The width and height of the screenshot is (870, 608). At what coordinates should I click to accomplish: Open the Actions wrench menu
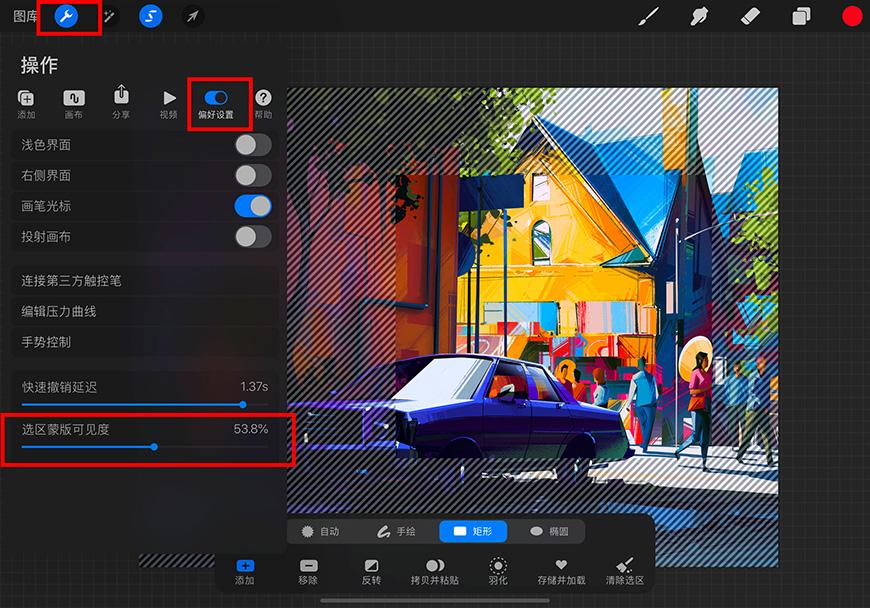click(67, 16)
